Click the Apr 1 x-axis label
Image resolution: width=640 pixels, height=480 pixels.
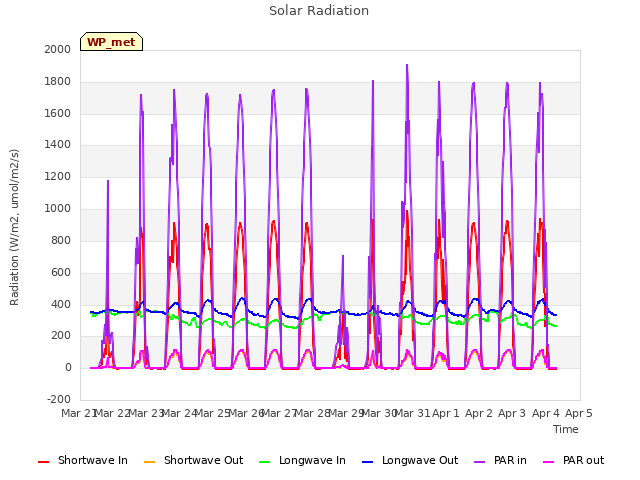click(446, 413)
